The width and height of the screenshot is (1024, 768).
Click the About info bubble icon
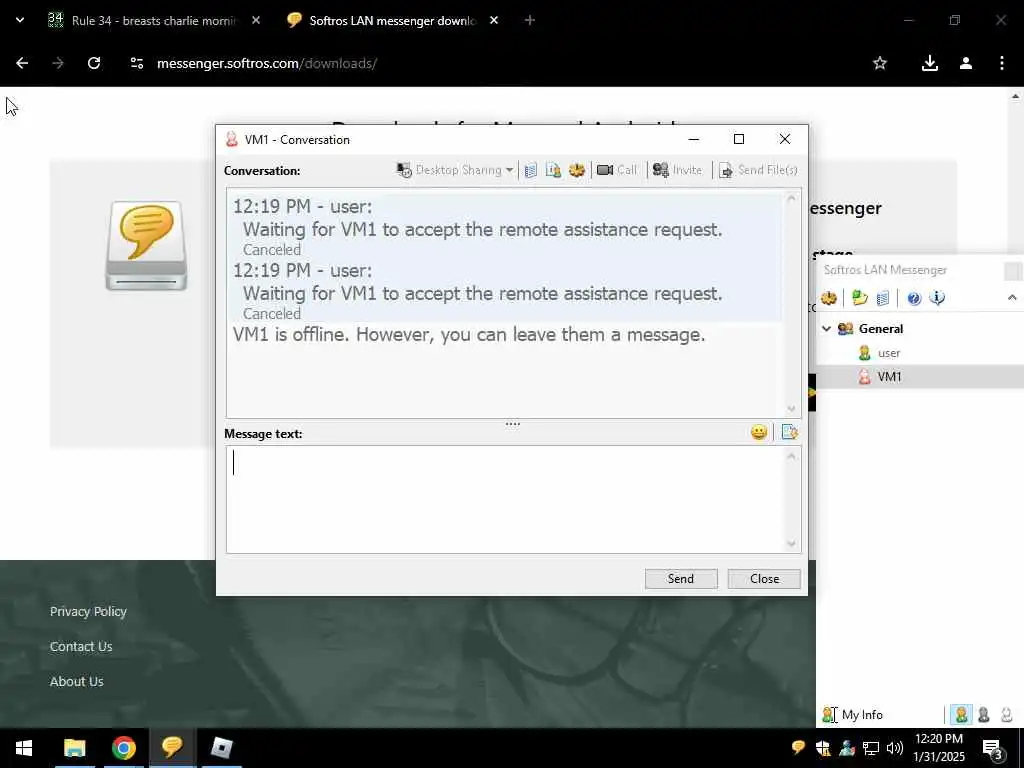(937, 298)
